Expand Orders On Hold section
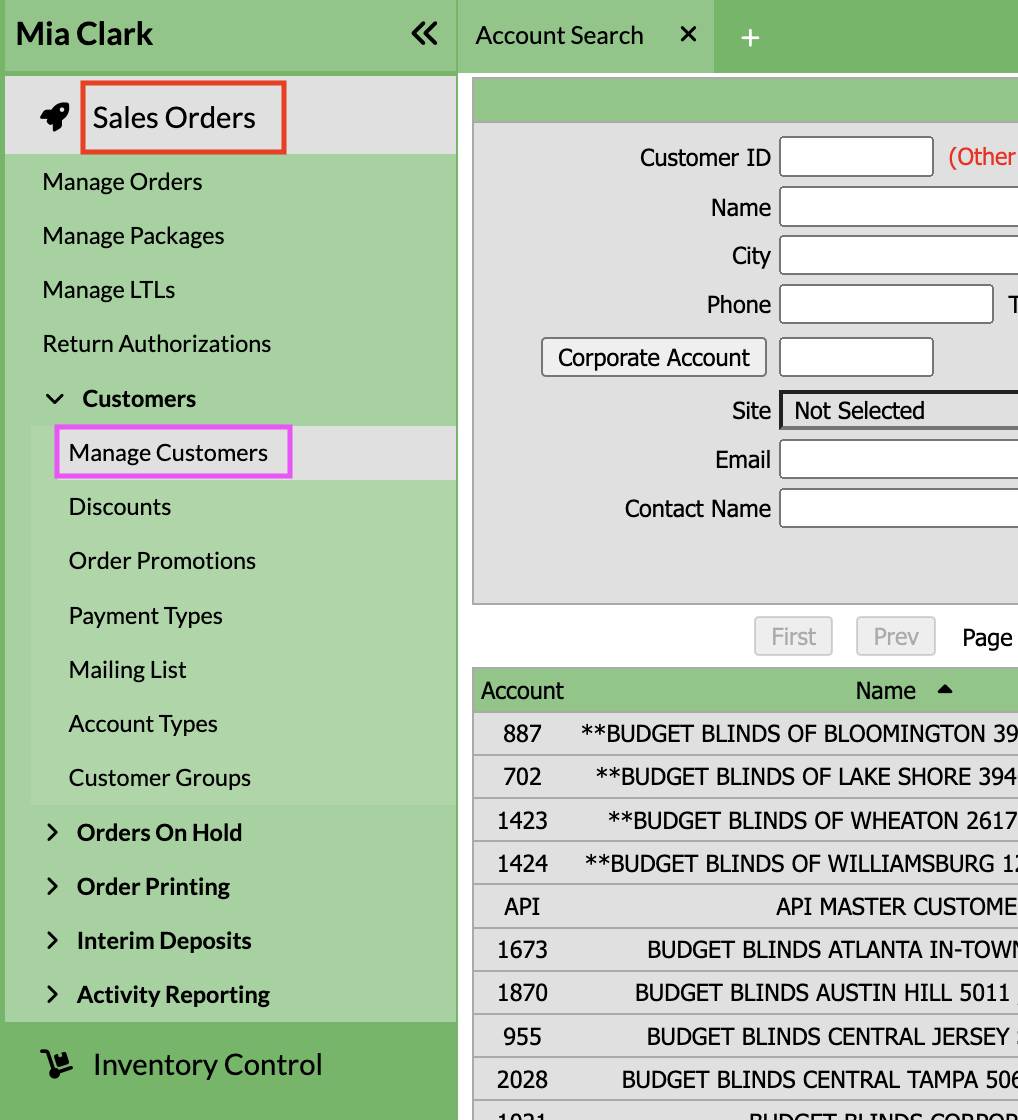Screen dimensions: 1018x1120 click(52, 832)
